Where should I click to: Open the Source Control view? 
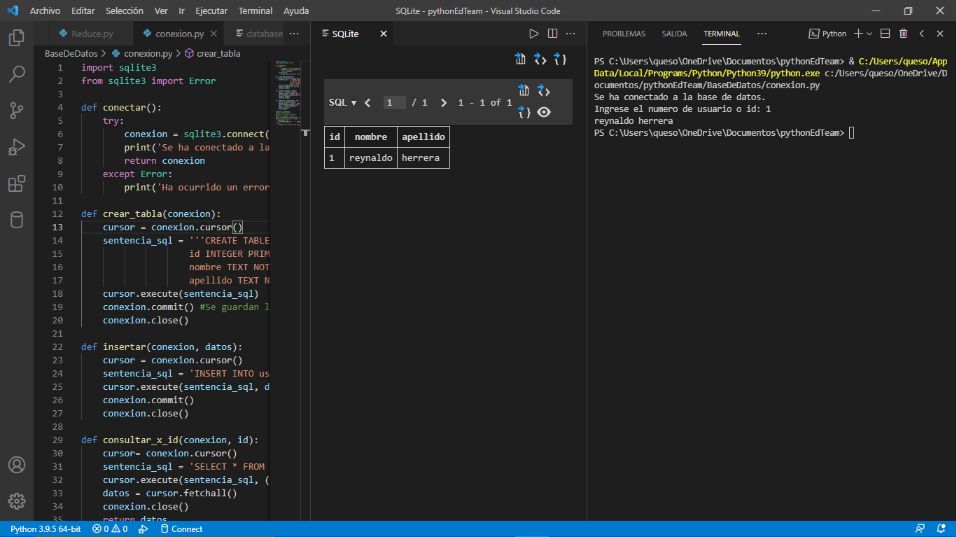point(16,110)
